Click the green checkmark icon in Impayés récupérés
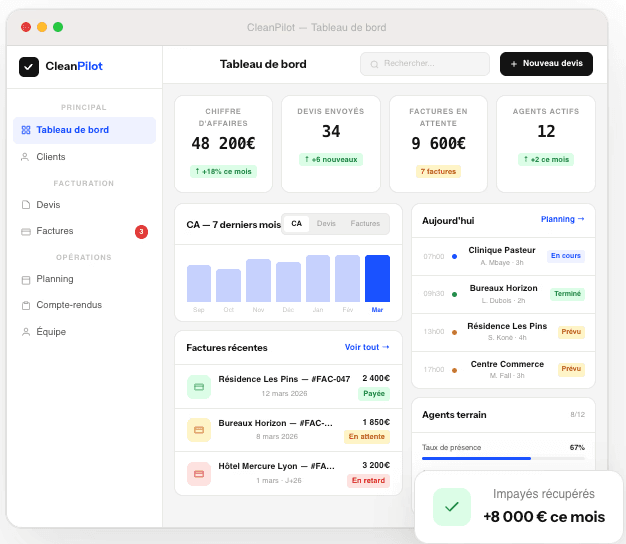626x544 pixels. tap(452, 507)
